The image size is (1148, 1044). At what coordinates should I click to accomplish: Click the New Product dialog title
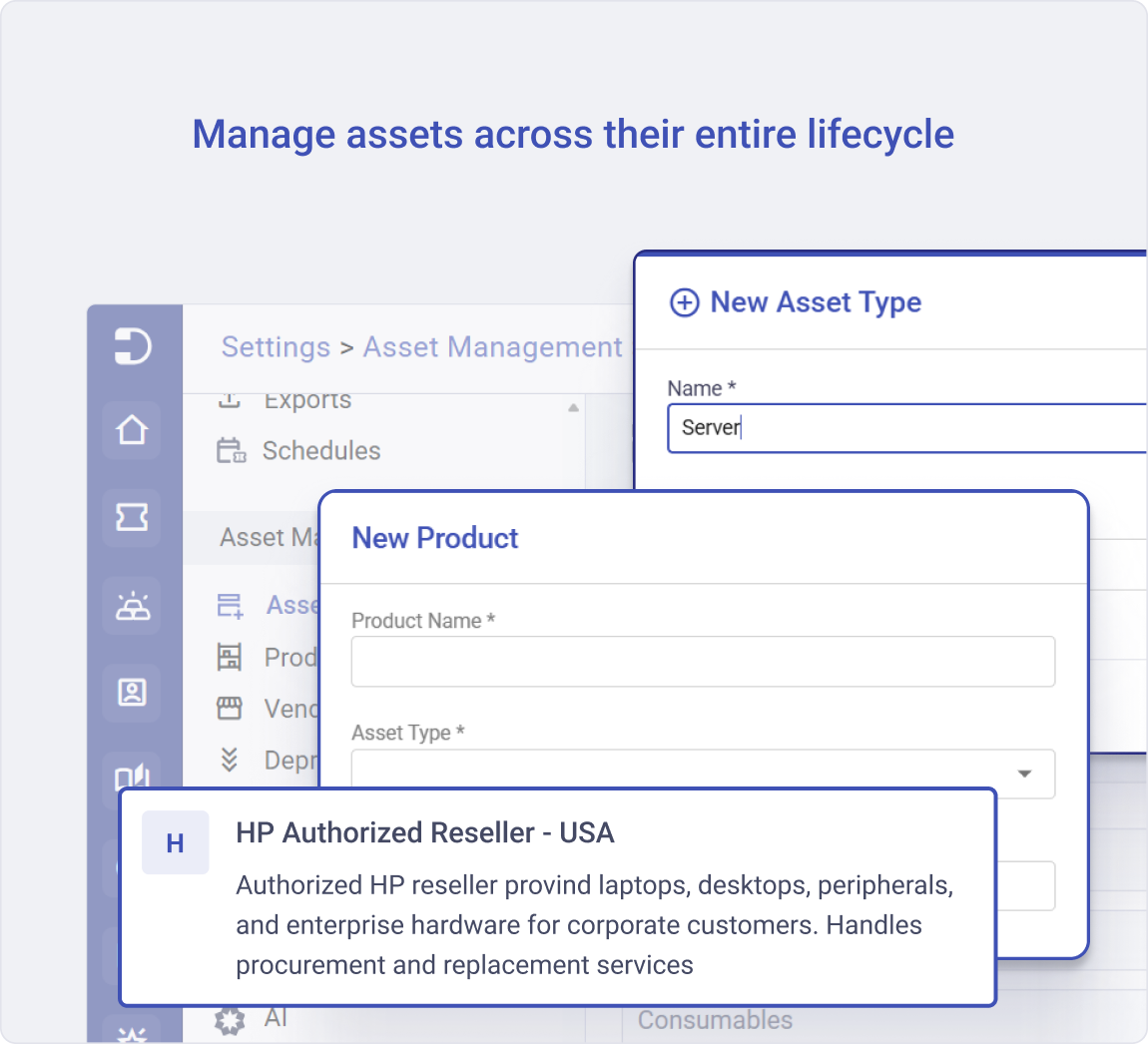pyautogui.click(x=435, y=538)
